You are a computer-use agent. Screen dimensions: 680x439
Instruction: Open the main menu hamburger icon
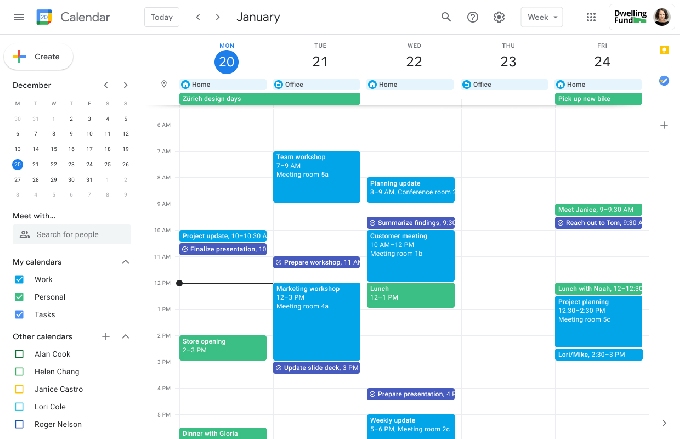17,17
